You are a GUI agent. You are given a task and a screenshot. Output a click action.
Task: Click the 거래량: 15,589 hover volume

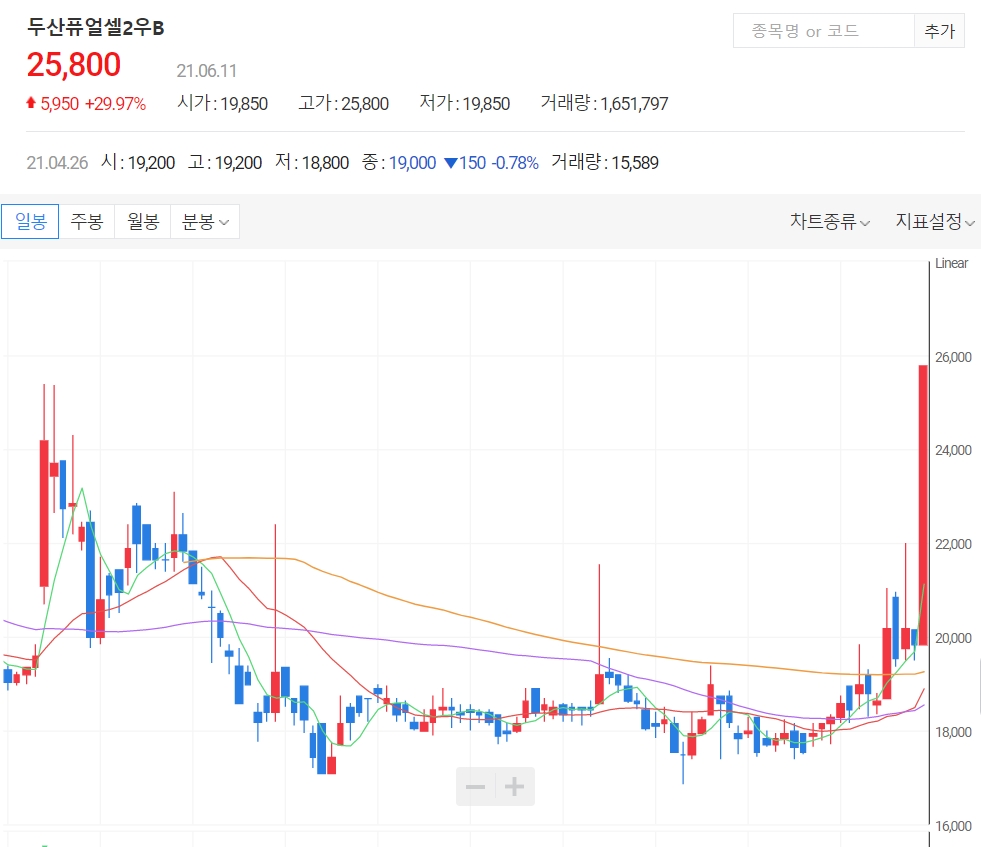click(x=605, y=163)
